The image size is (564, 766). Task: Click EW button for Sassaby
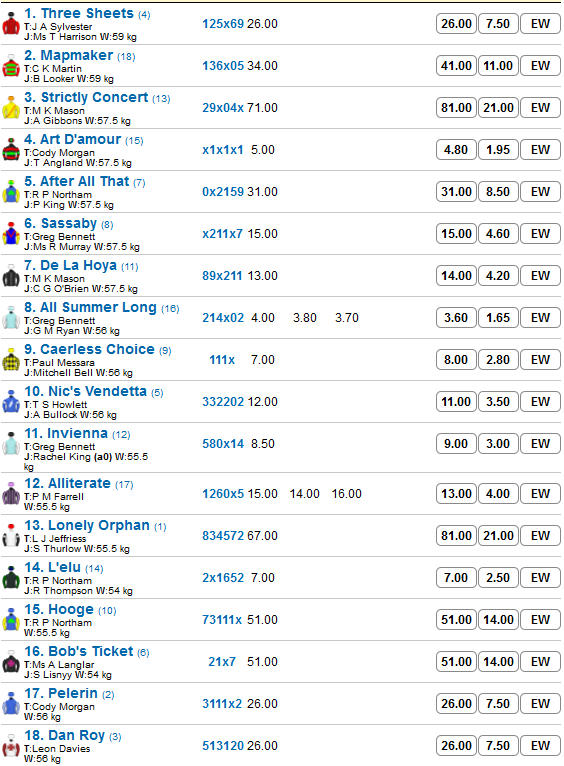click(x=540, y=234)
